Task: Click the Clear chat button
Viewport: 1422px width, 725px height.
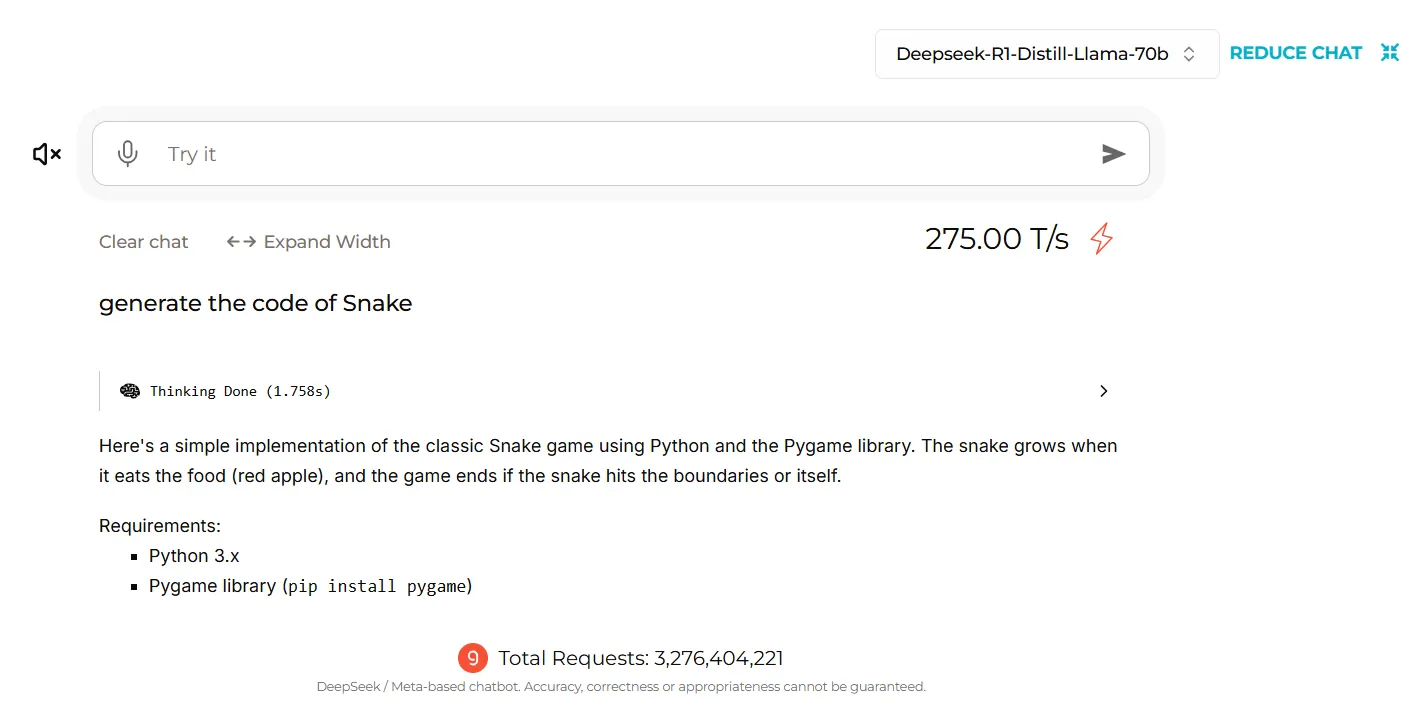Action: pyautogui.click(x=144, y=242)
